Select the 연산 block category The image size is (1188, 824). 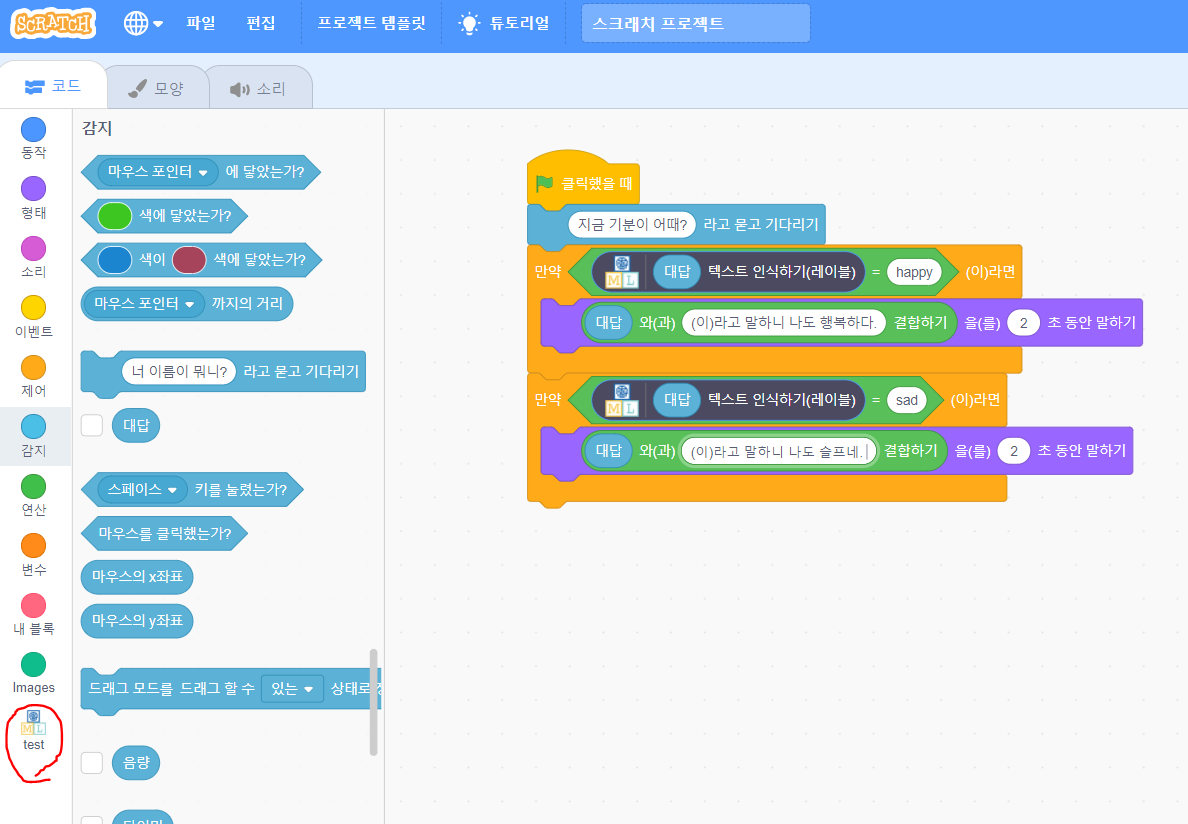[x=33, y=496]
